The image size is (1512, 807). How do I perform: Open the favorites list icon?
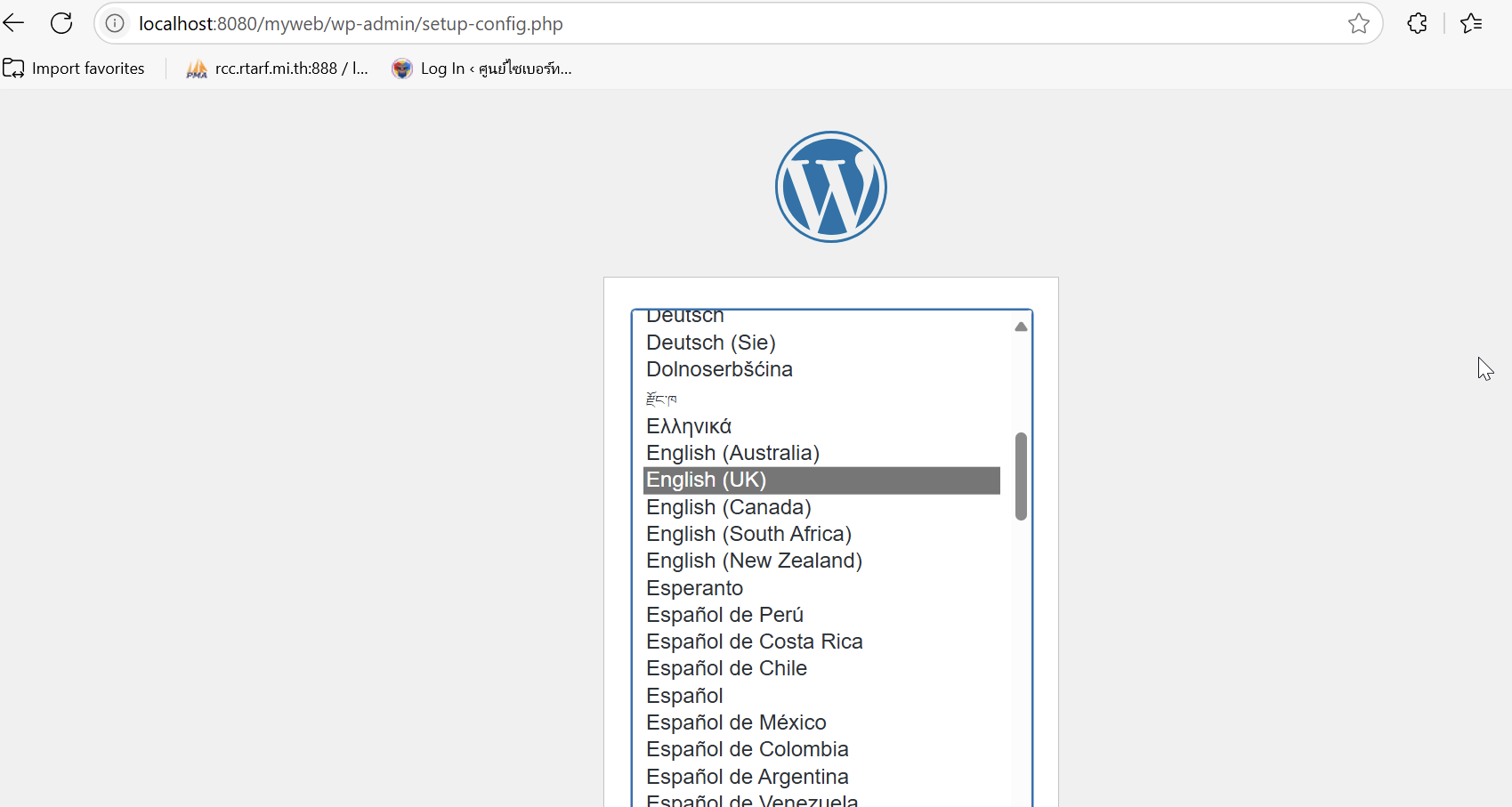coord(1471,24)
